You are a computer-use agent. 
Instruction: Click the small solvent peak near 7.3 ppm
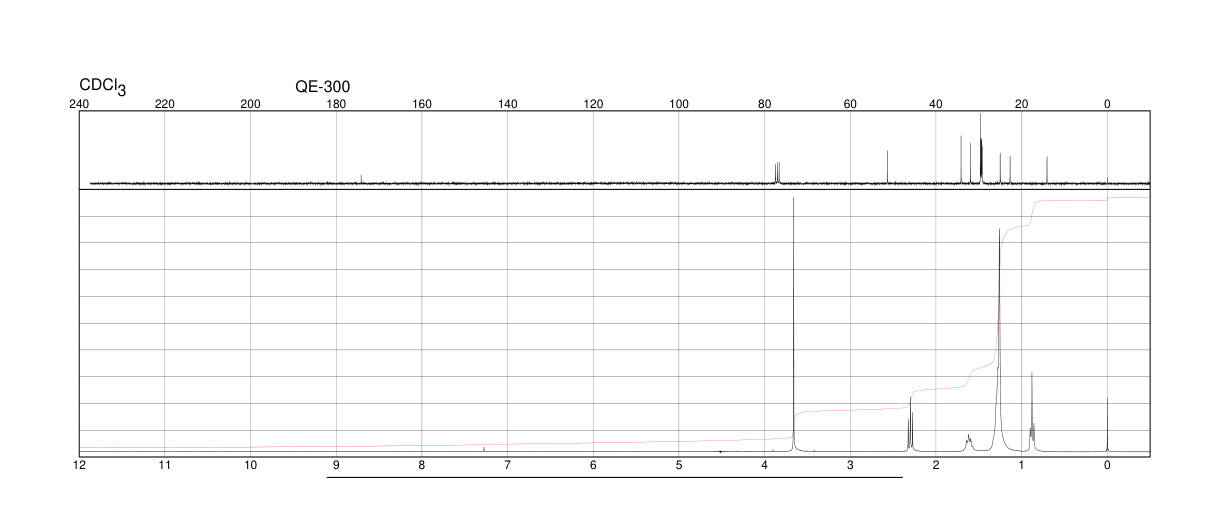[484, 449]
